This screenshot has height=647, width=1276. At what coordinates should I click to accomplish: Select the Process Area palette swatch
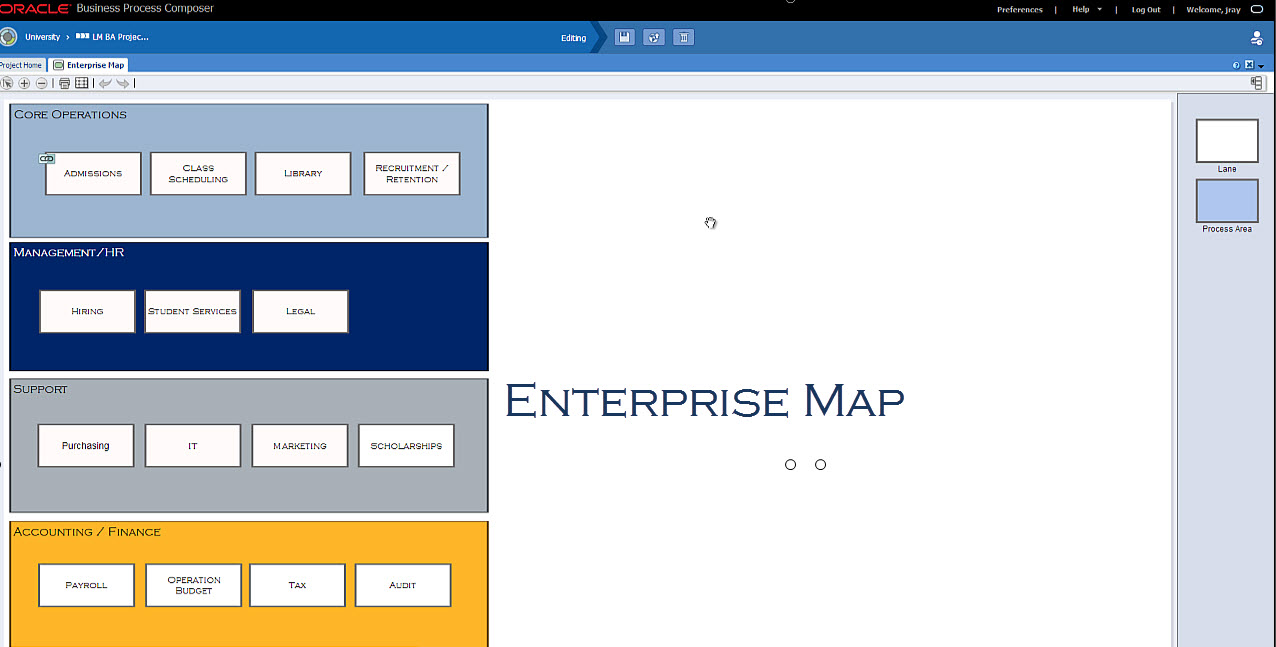pyautogui.click(x=1227, y=201)
